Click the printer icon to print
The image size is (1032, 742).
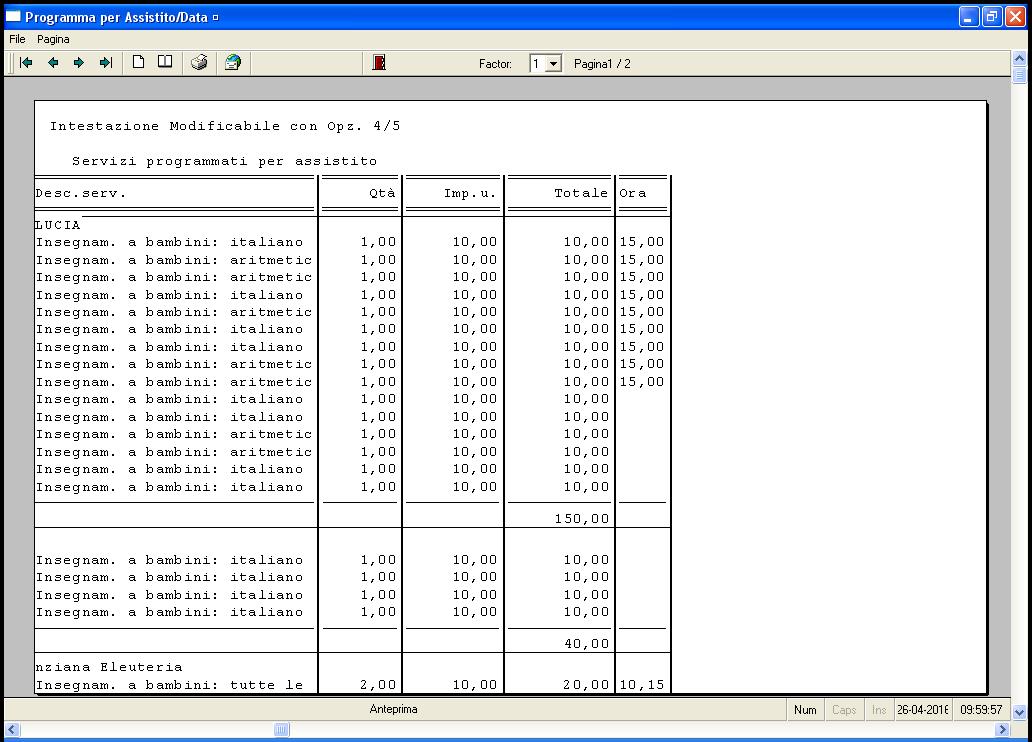199,63
